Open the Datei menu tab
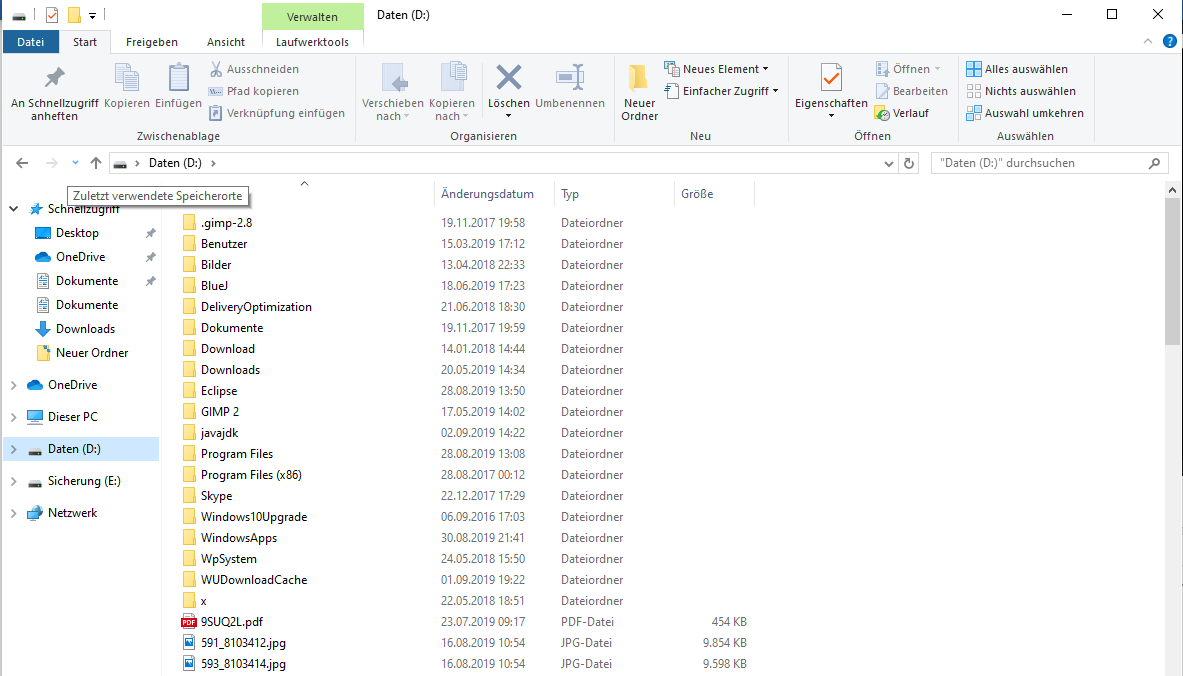1183x676 pixels. (x=31, y=41)
